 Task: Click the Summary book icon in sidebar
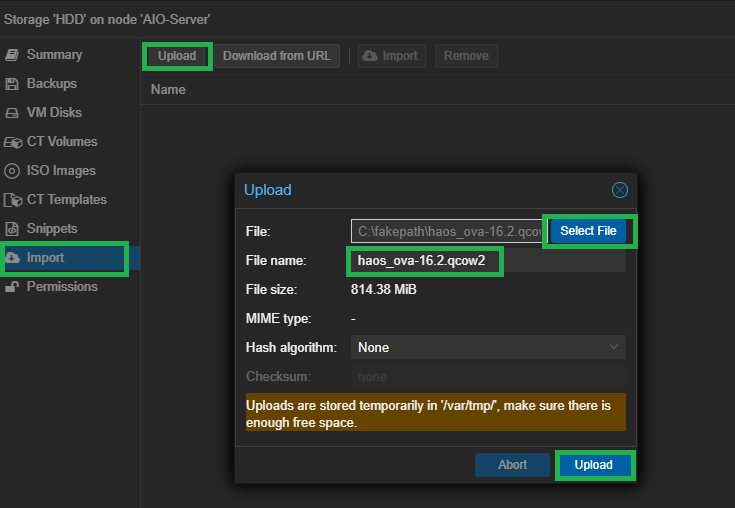pos(12,55)
